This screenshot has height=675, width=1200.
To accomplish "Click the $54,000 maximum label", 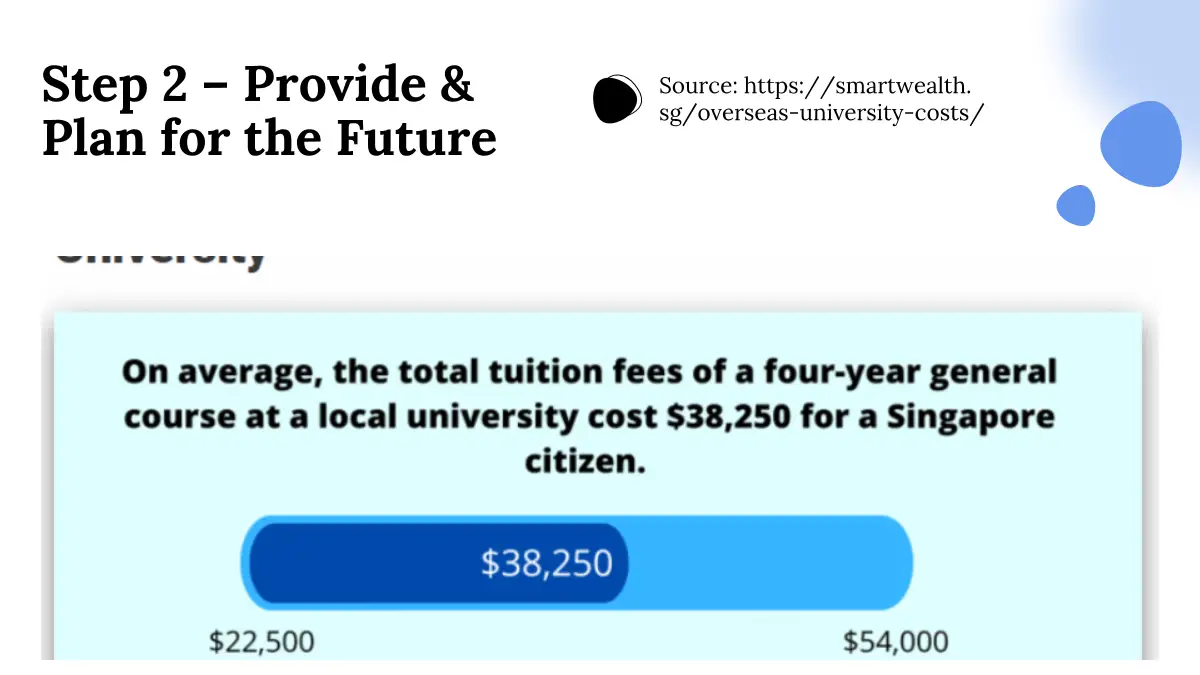I will (x=895, y=641).
